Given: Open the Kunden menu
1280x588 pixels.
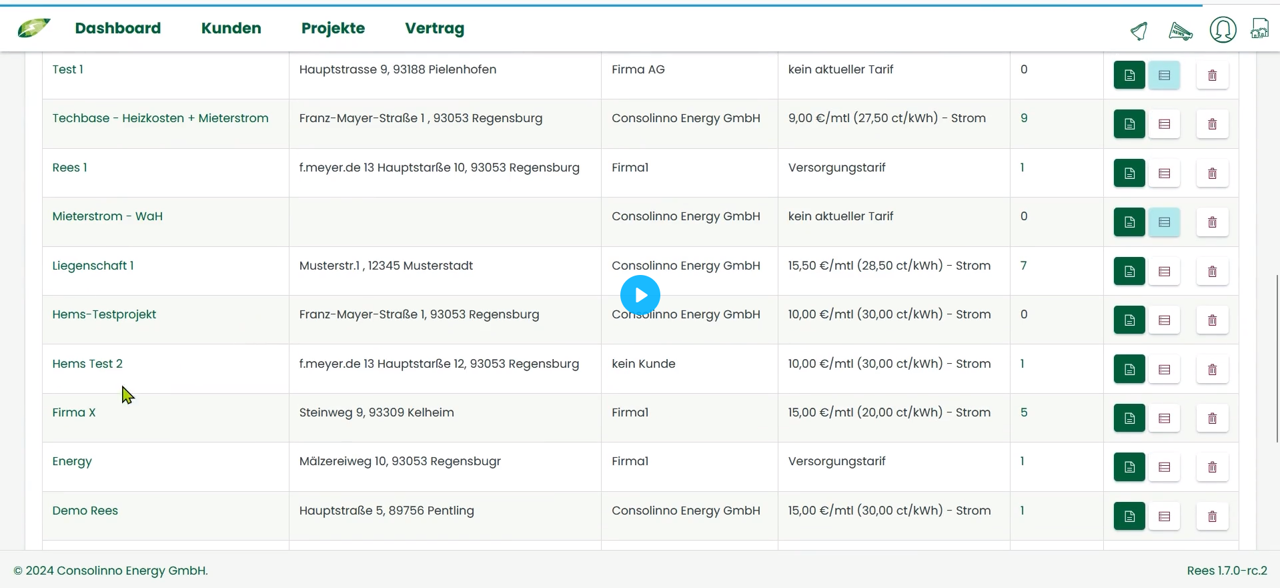Looking at the screenshot, I should [231, 28].
